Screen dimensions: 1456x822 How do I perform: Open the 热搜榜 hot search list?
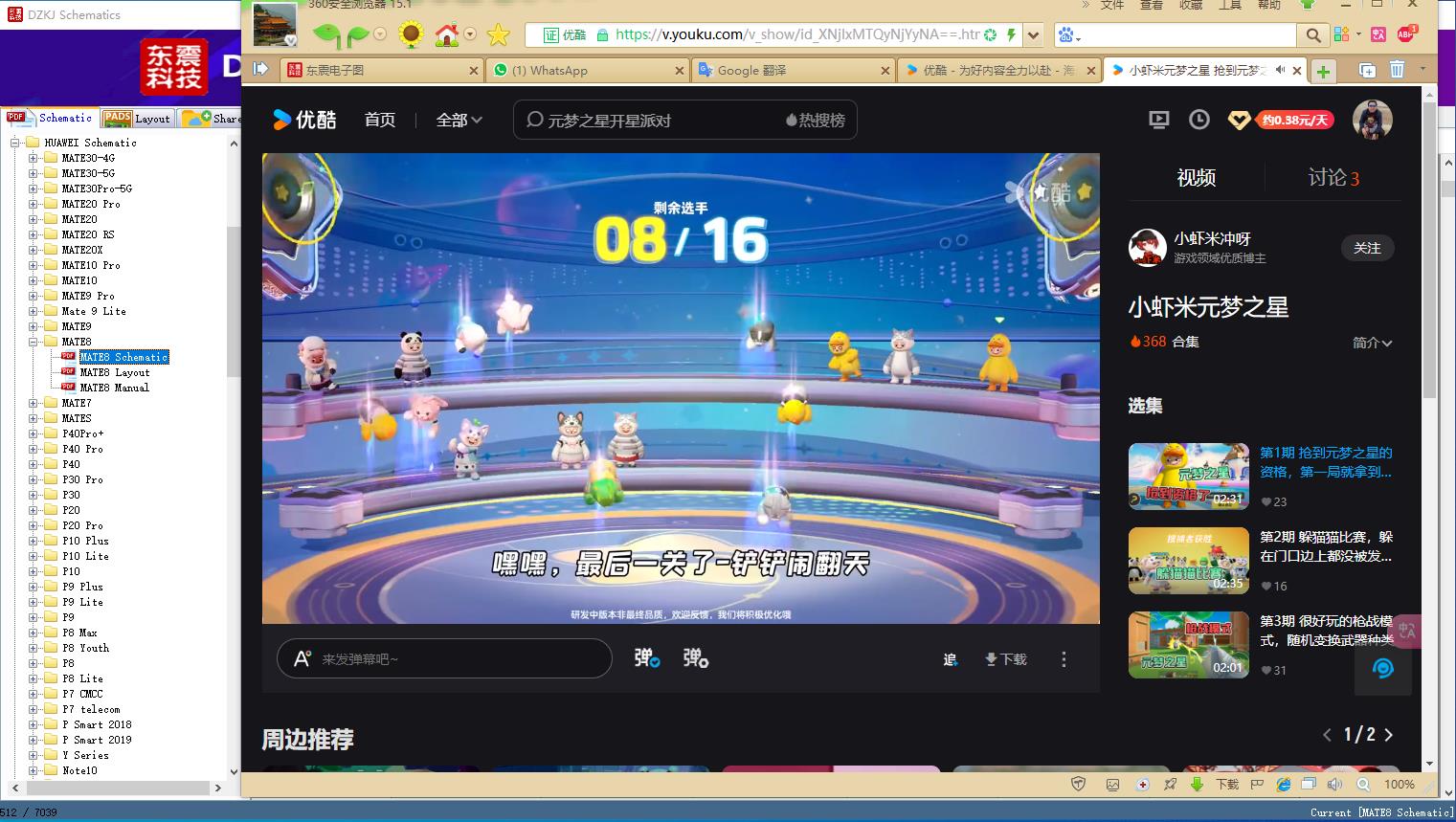pos(816,121)
